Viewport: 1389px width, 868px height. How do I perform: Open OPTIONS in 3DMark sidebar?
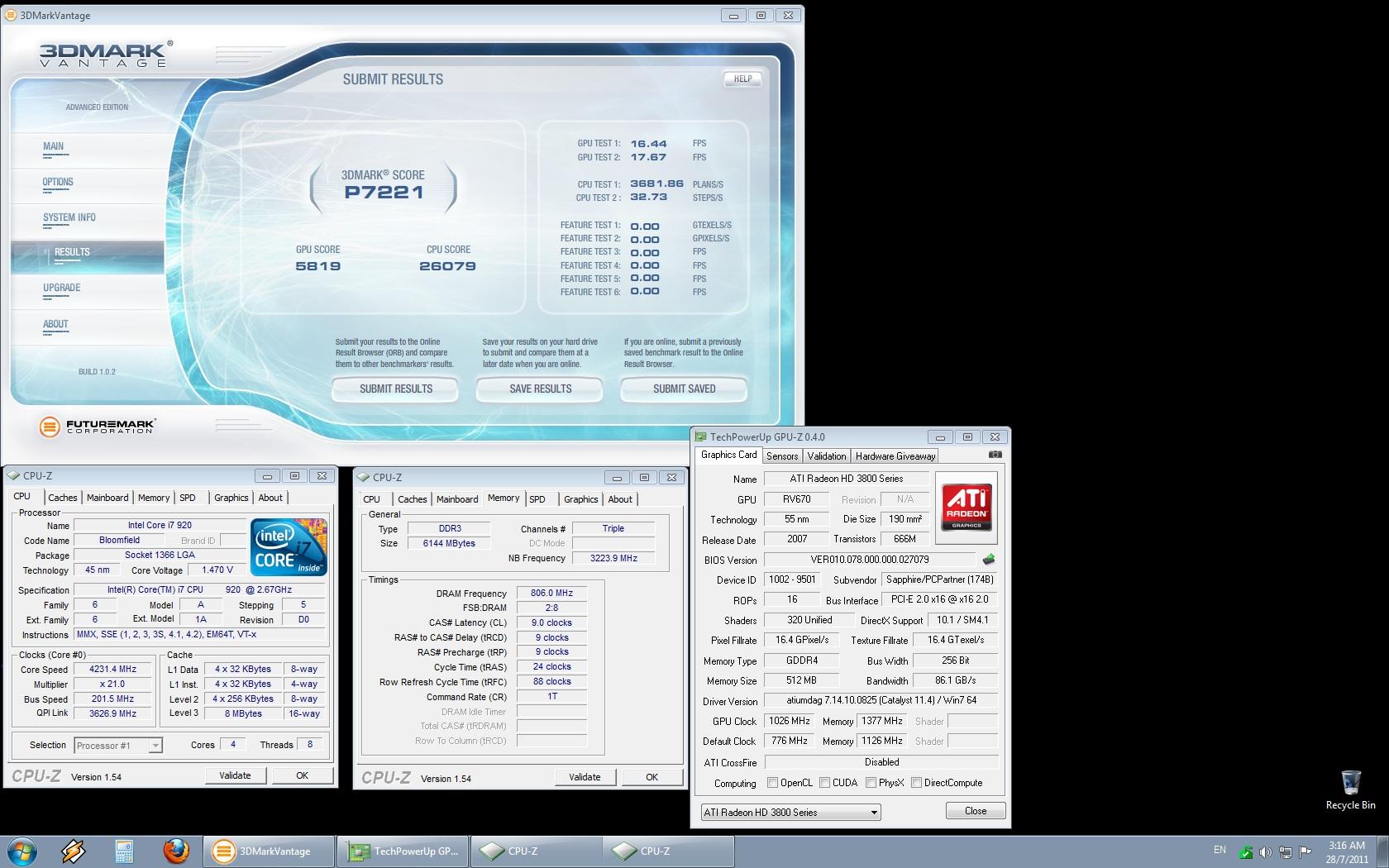58,183
